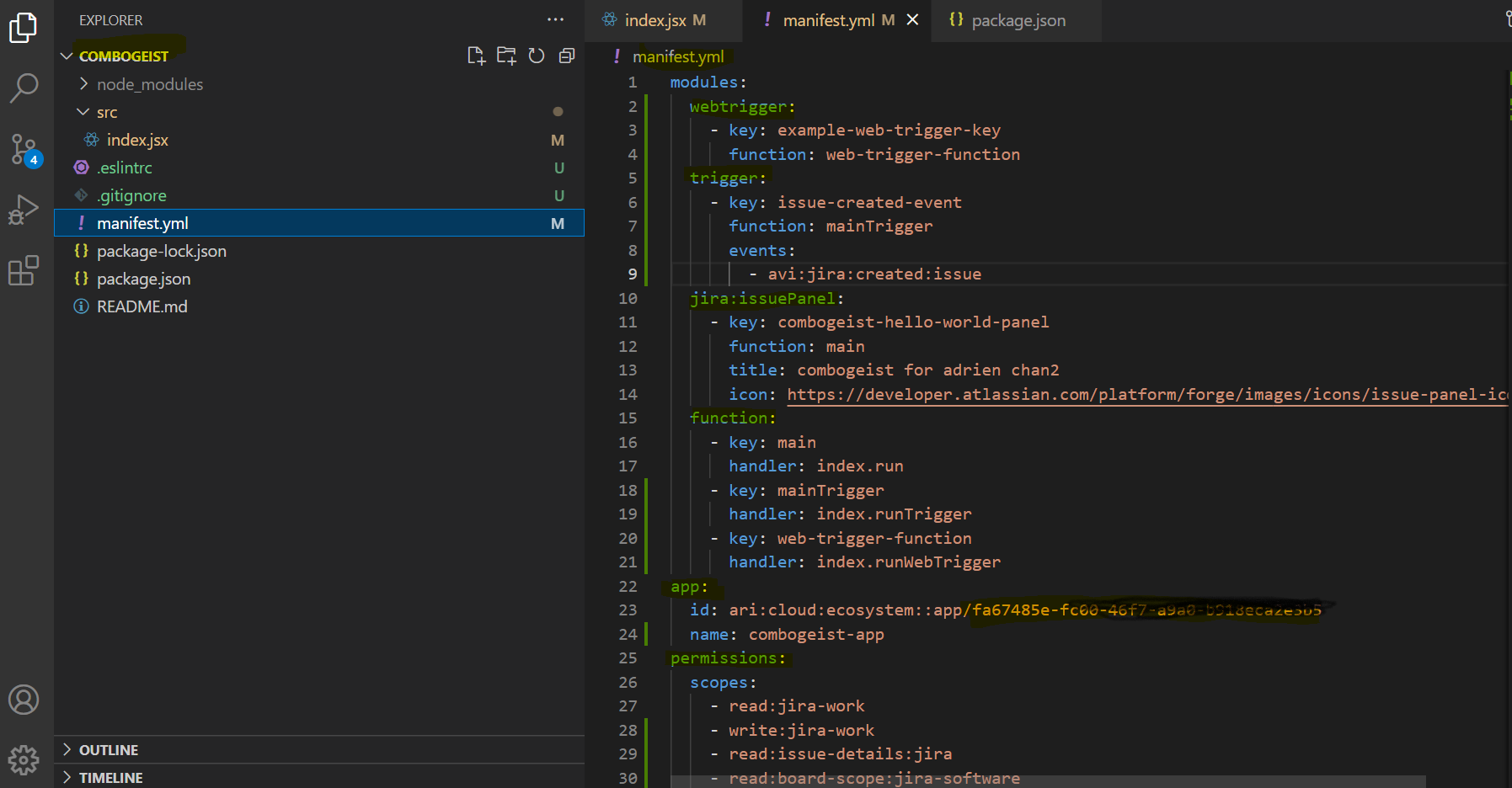Collapse all folders in explorer

point(567,56)
